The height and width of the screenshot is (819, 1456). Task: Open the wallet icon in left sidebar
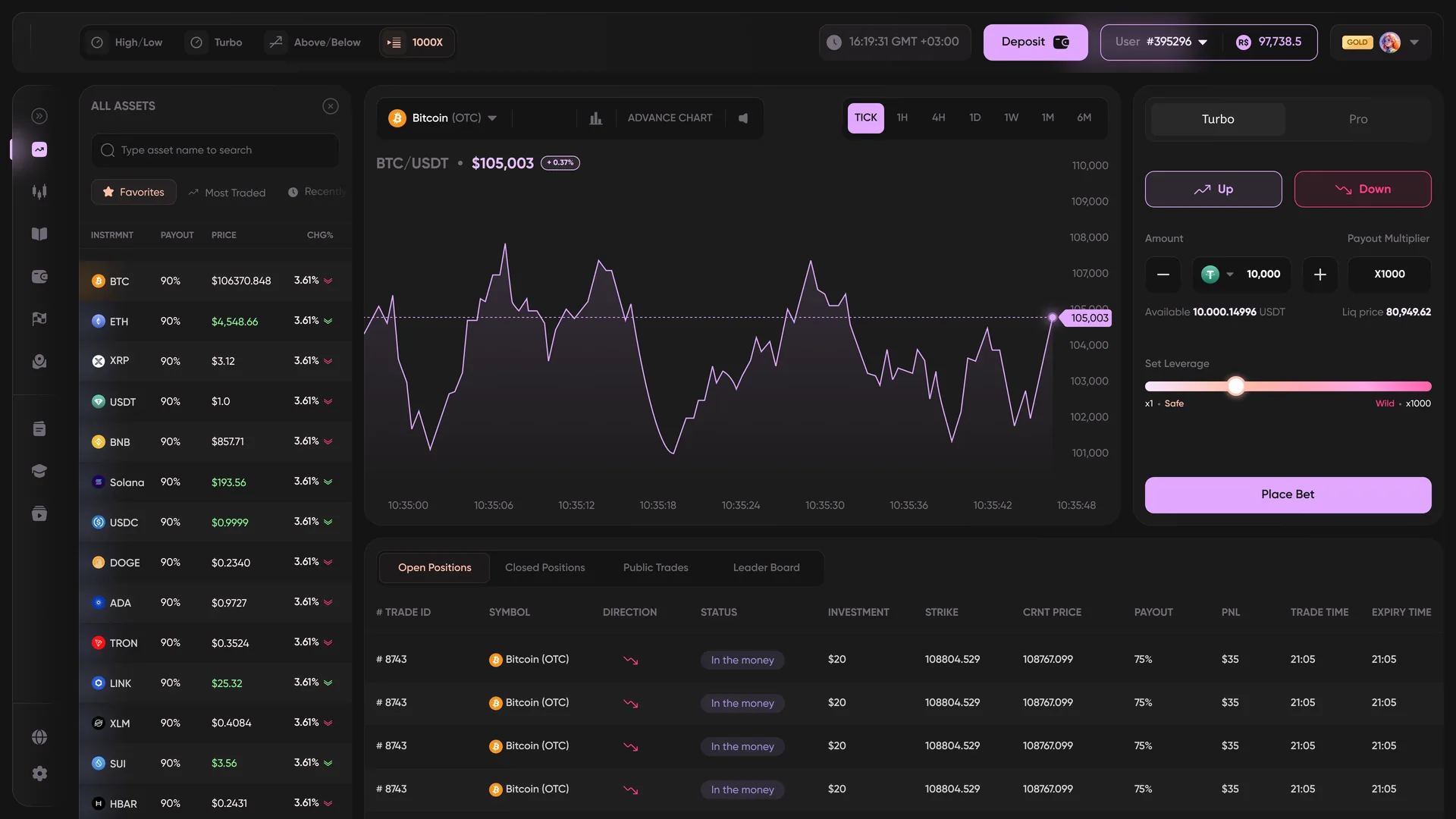(x=39, y=277)
